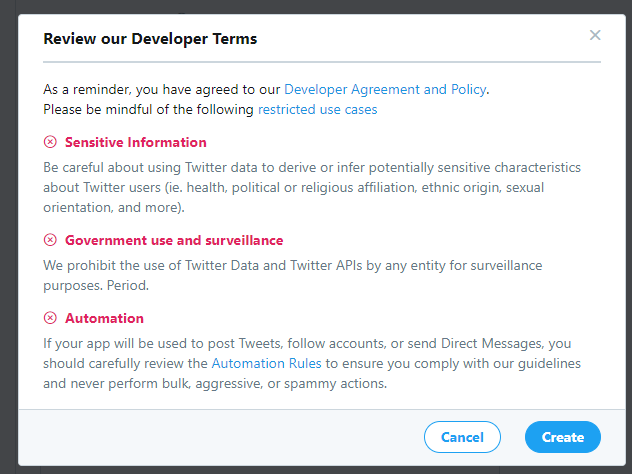This screenshot has height=474, width=632.
Task: Click the paragraph about posting Tweets automation
Action: point(311,364)
